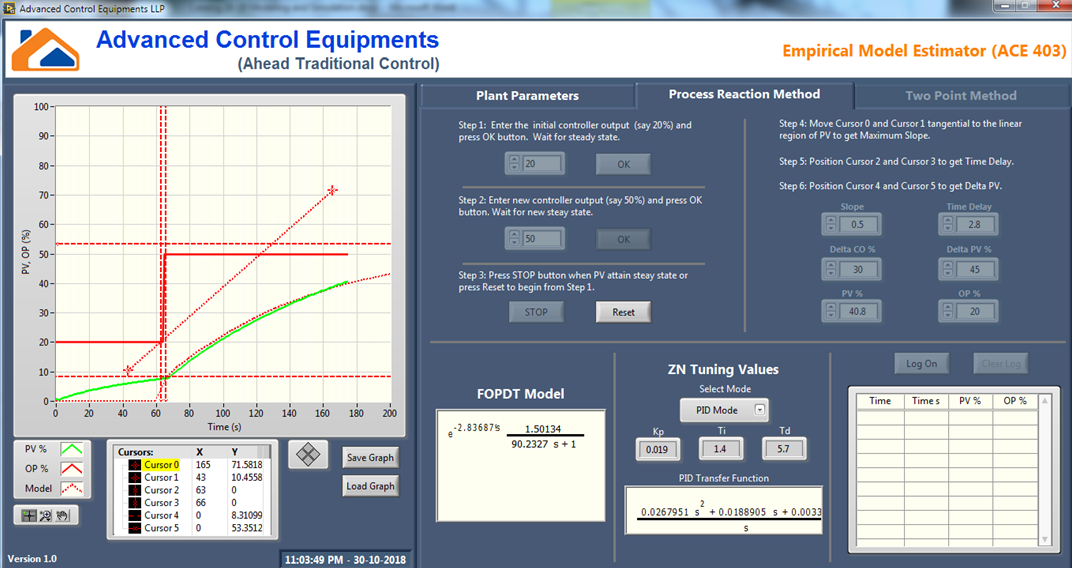This screenshot has height=568, width=1072.
Task: Open the Model dotted plot style swatch
Action: pos(72,488)
